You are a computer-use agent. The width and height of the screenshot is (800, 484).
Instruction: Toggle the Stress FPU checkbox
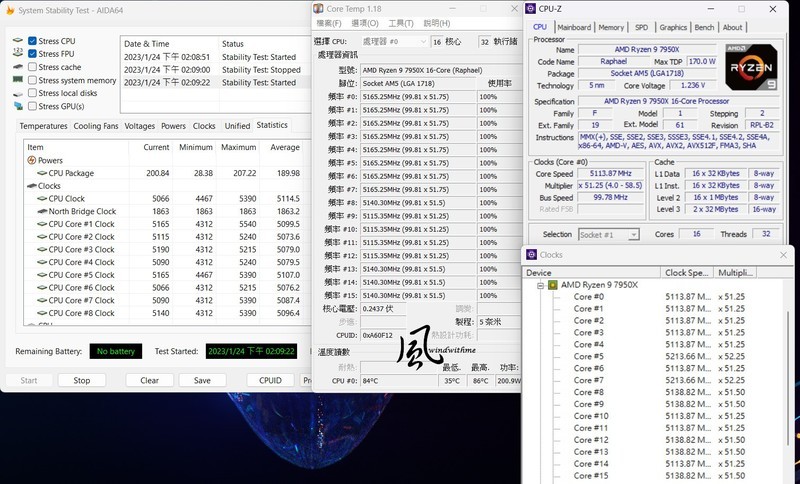(x=32, y=54)
